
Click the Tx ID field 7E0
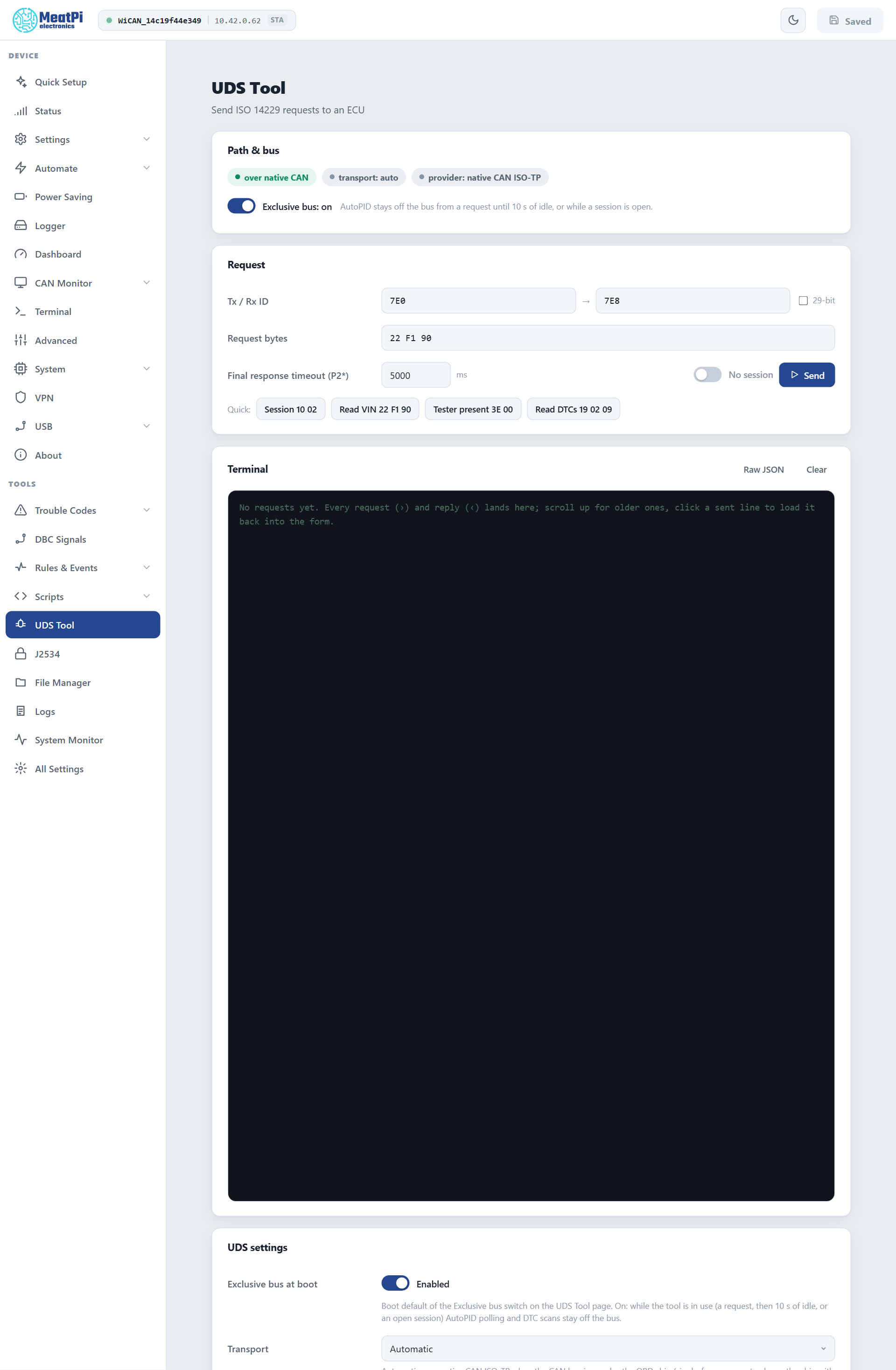click(478, 301)
